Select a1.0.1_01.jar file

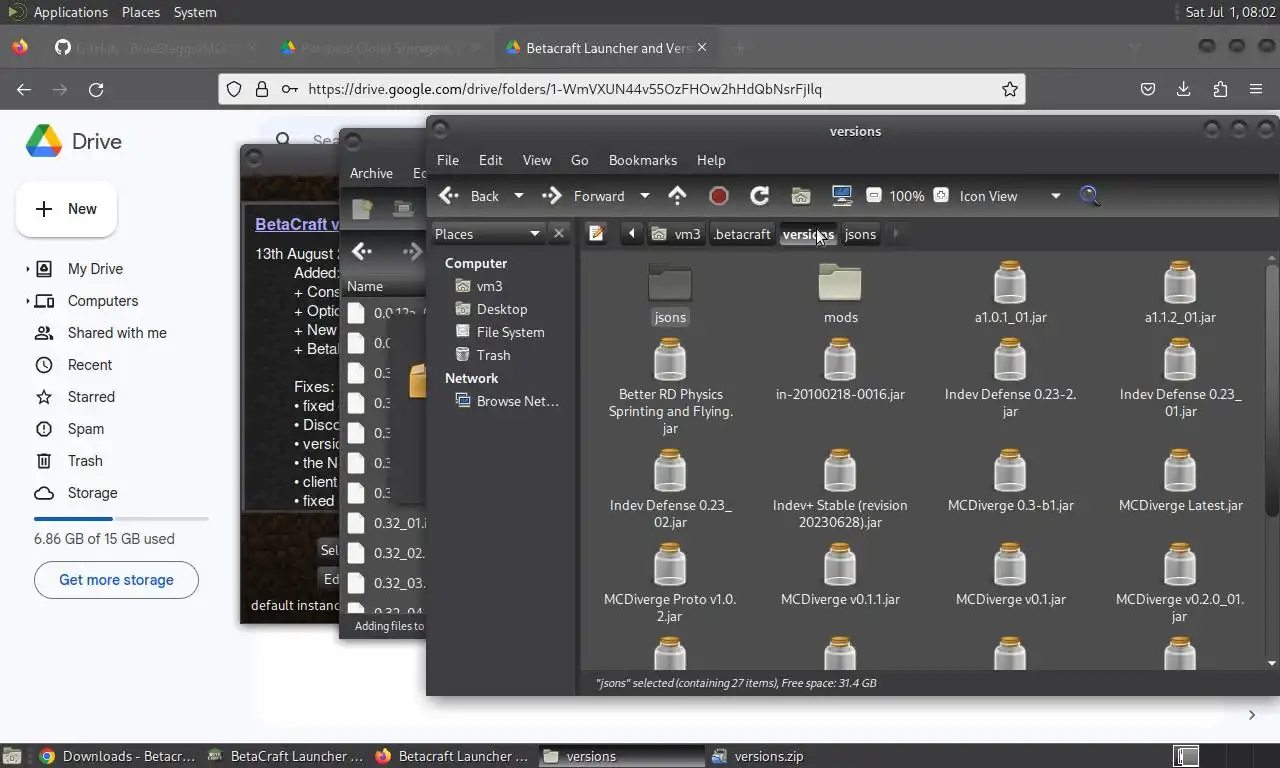click(x=1010, y=293)
